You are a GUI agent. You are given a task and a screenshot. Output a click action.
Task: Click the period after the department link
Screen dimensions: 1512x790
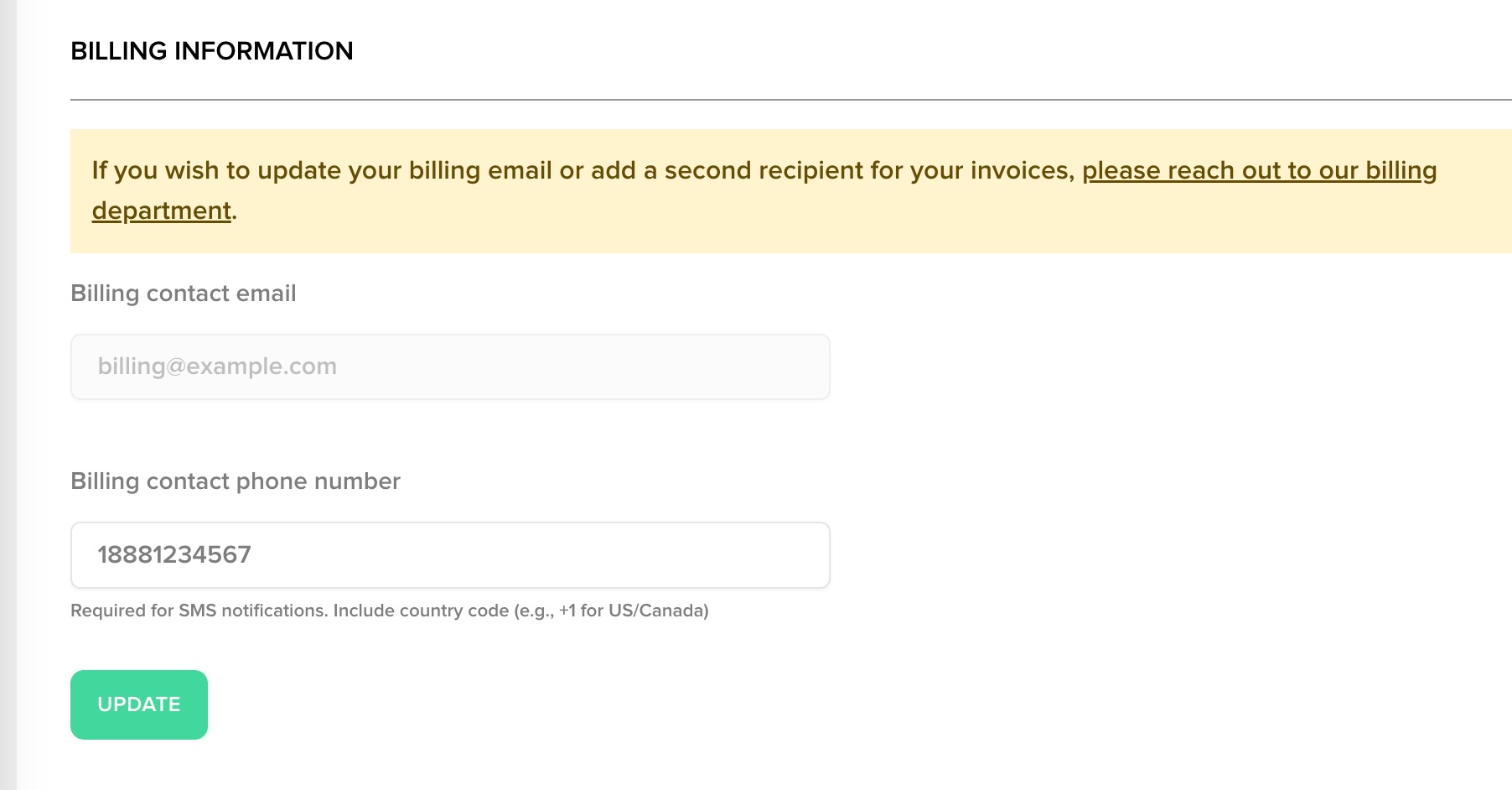[x=235, y=212]
